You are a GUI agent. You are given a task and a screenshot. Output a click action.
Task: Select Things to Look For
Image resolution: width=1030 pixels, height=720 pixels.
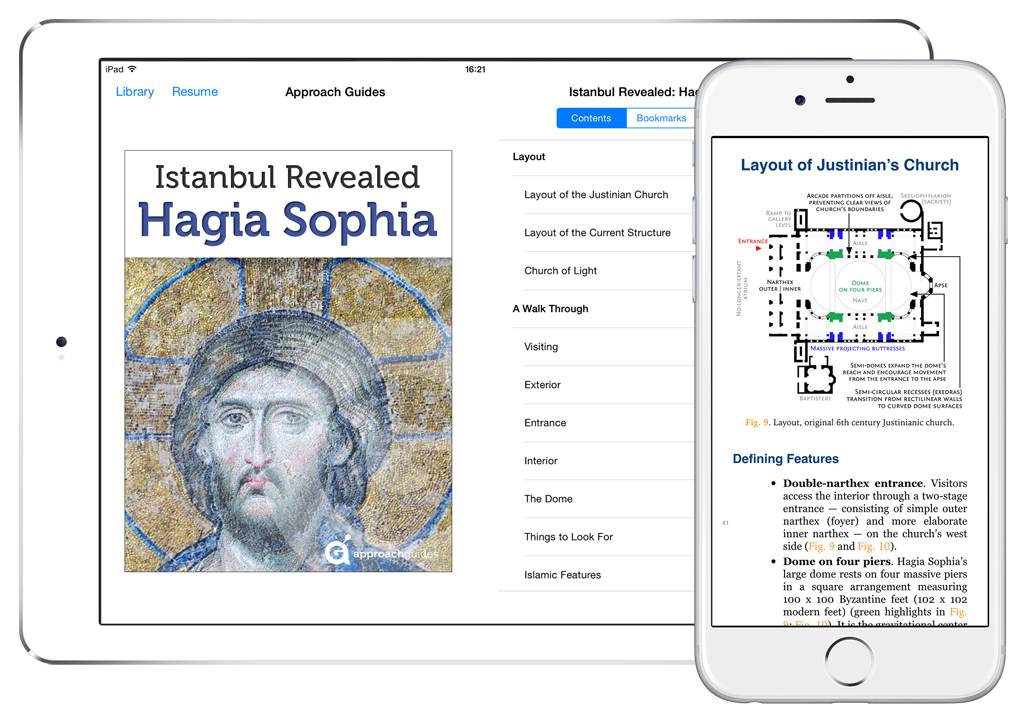(568, 537)
